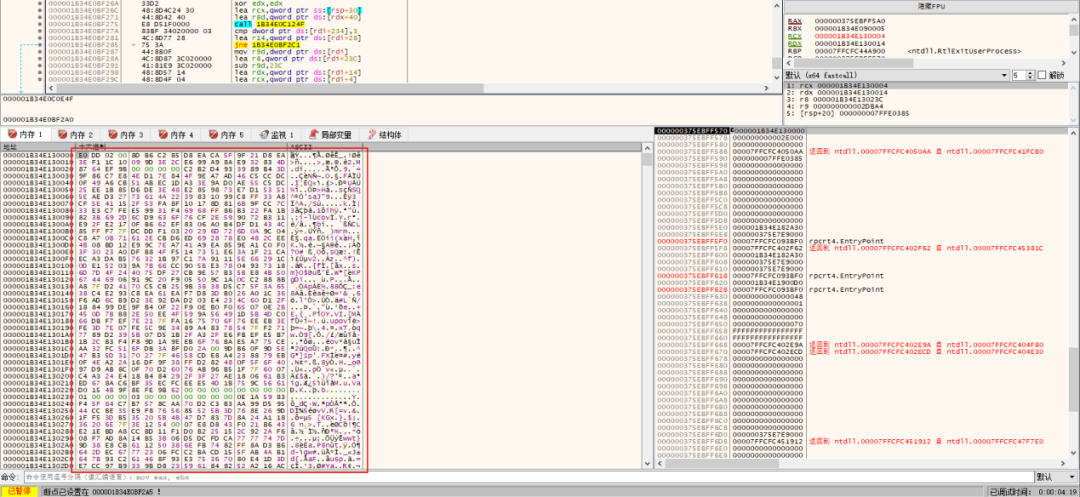Viewport: 1080px width, 497px height.
Task: Open the 监视 1 watch tab
Action: 276,134
